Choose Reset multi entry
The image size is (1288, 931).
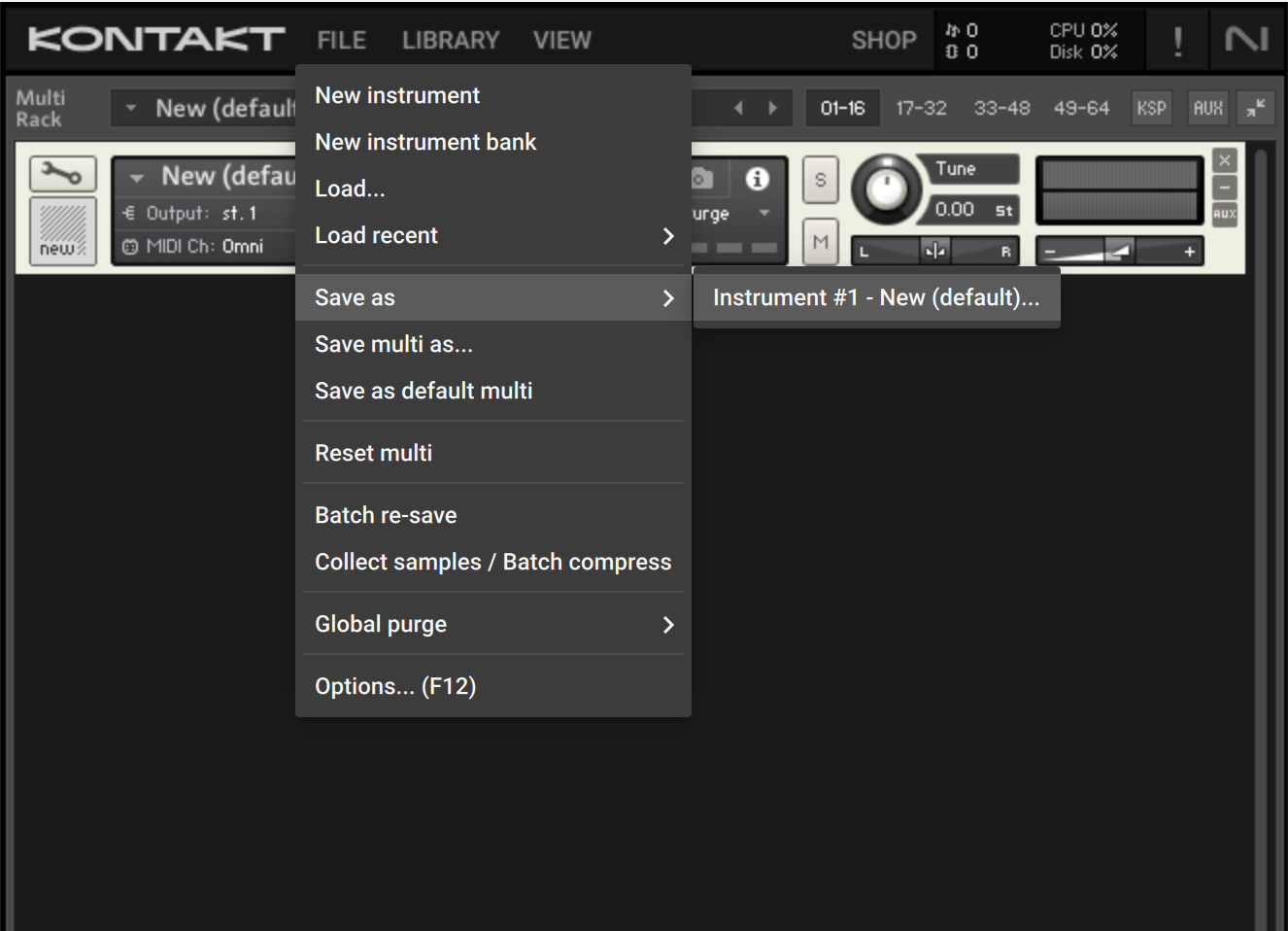pos(493,453)
